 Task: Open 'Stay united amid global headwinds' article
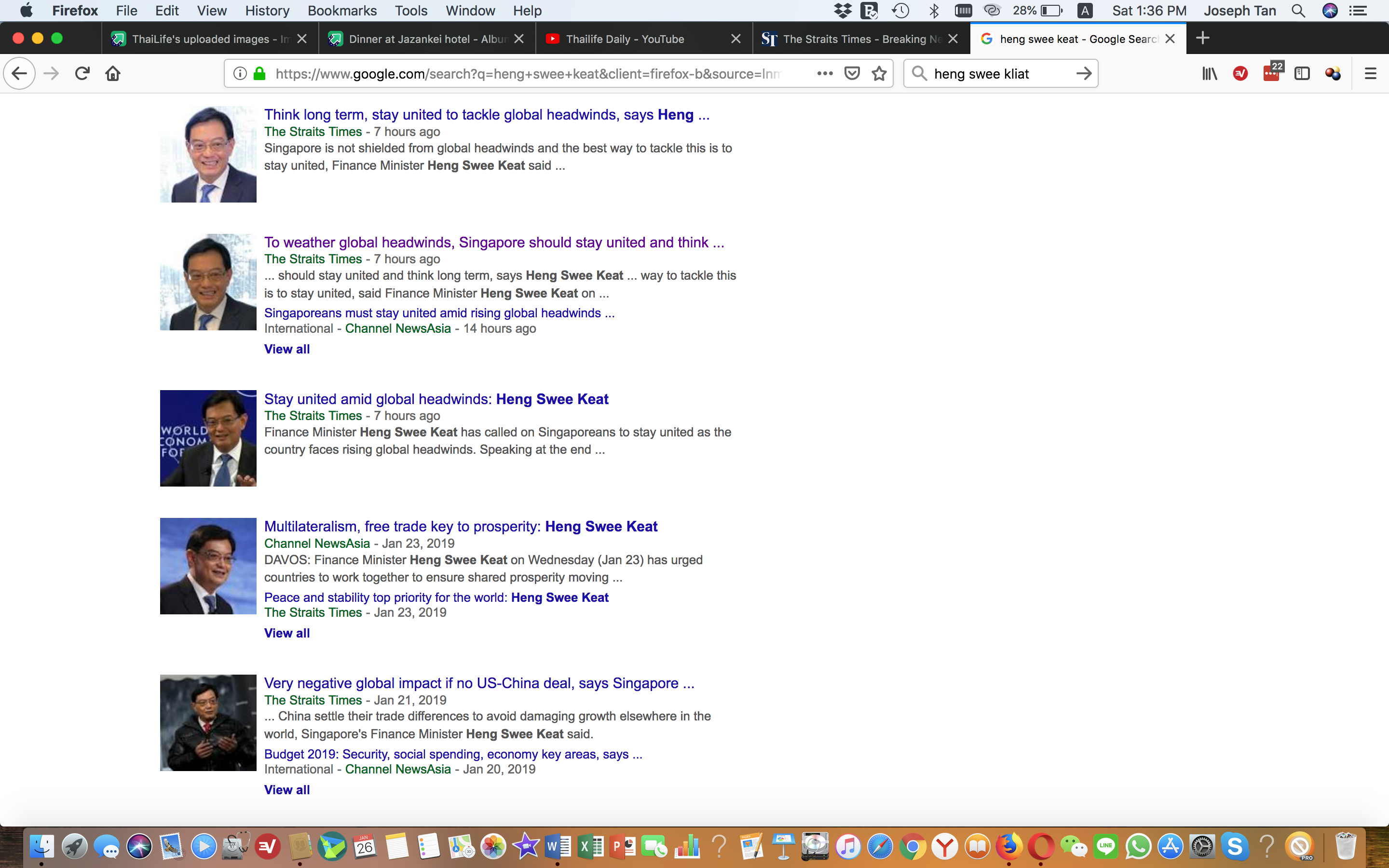(436, 399)
